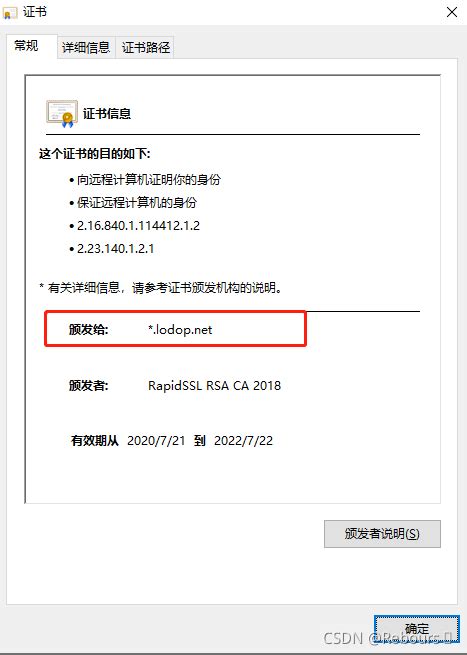Click the validity end date 2022/7/22
This screenshot has width=467, height=655.
coord(243,441)
